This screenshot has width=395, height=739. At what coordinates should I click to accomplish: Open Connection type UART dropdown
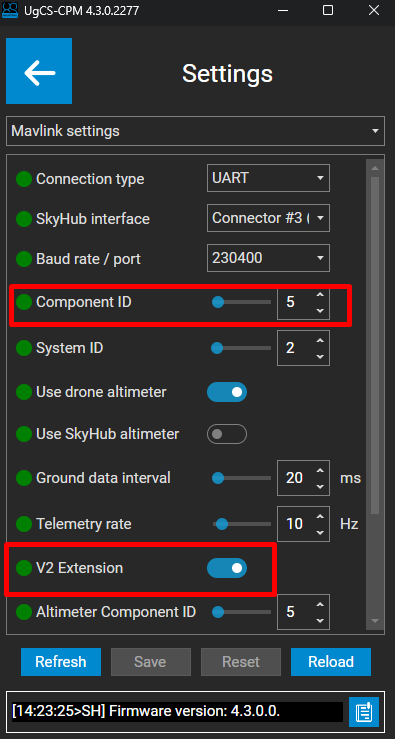click(268, 178)
